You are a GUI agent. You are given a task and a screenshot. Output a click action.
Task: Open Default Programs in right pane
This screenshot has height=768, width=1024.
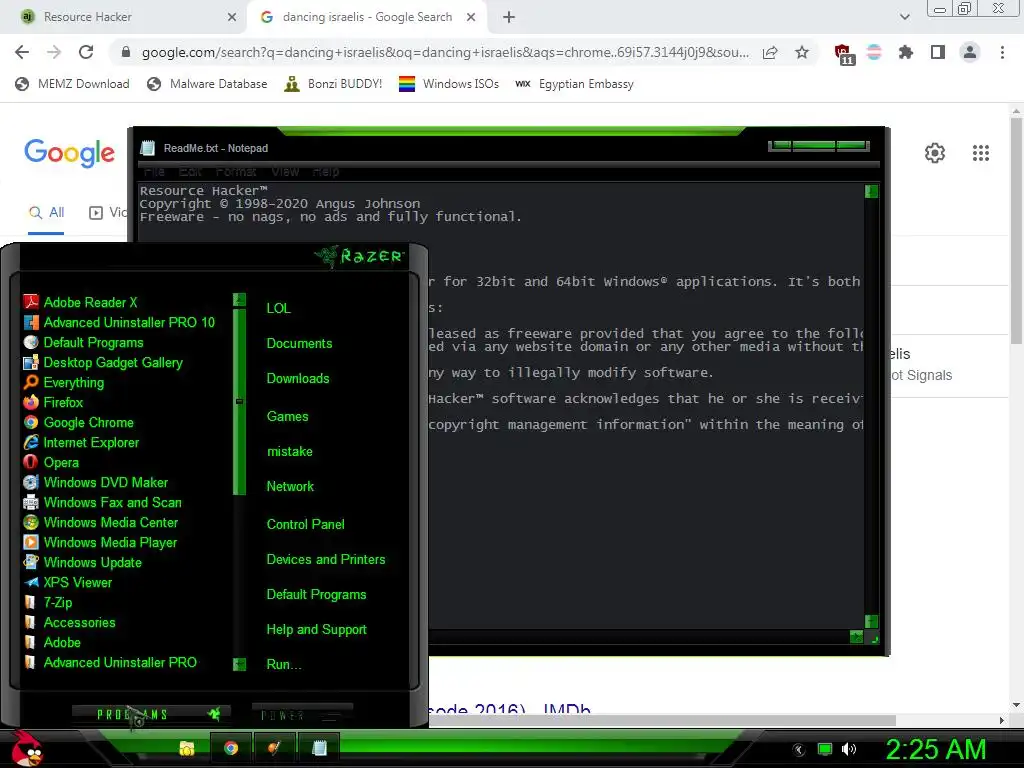(316, 595)
